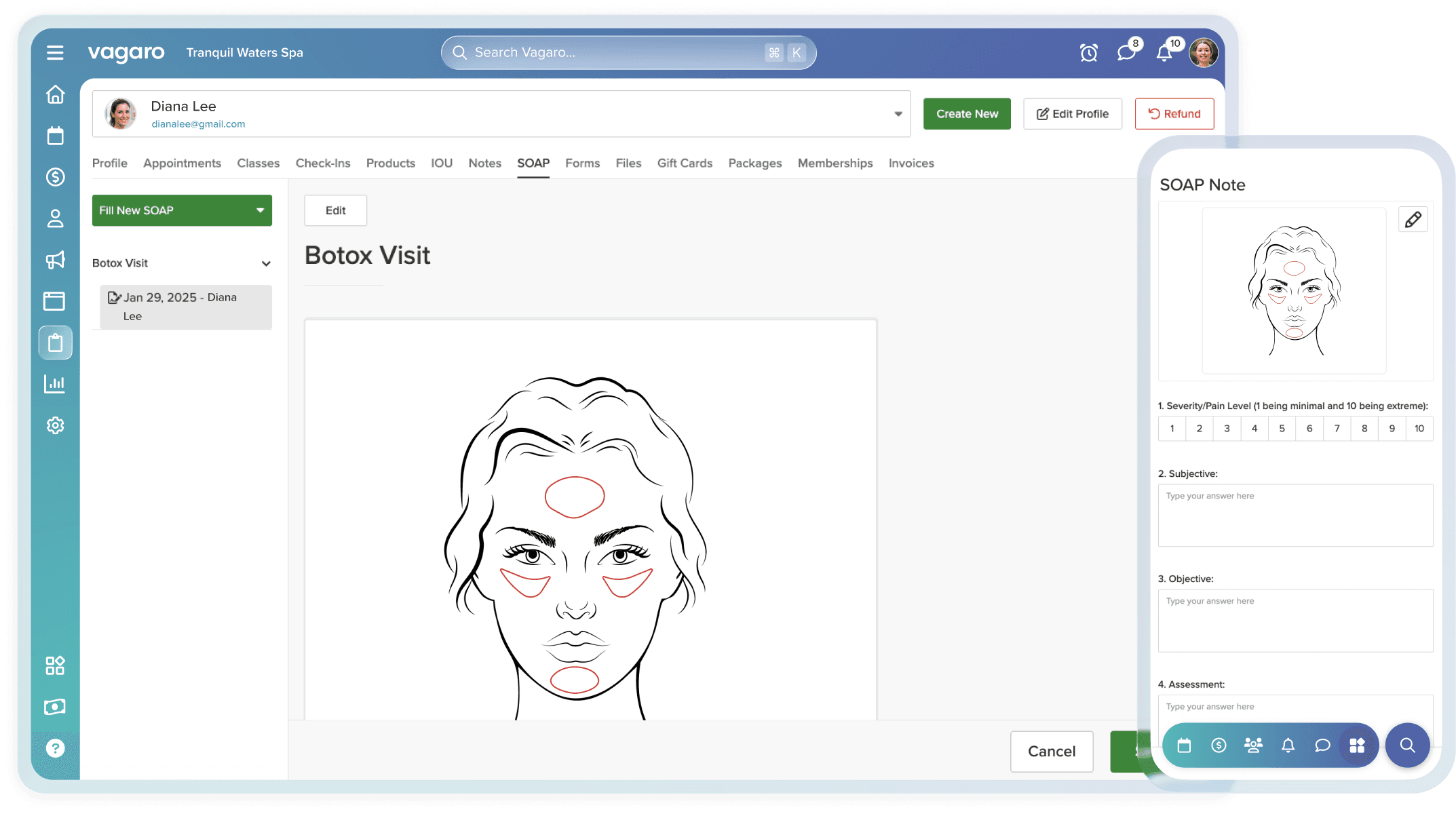The image size is (1456, 814).
Task: Open chat messages icon with badge 8
Action: pos(1126,52)
